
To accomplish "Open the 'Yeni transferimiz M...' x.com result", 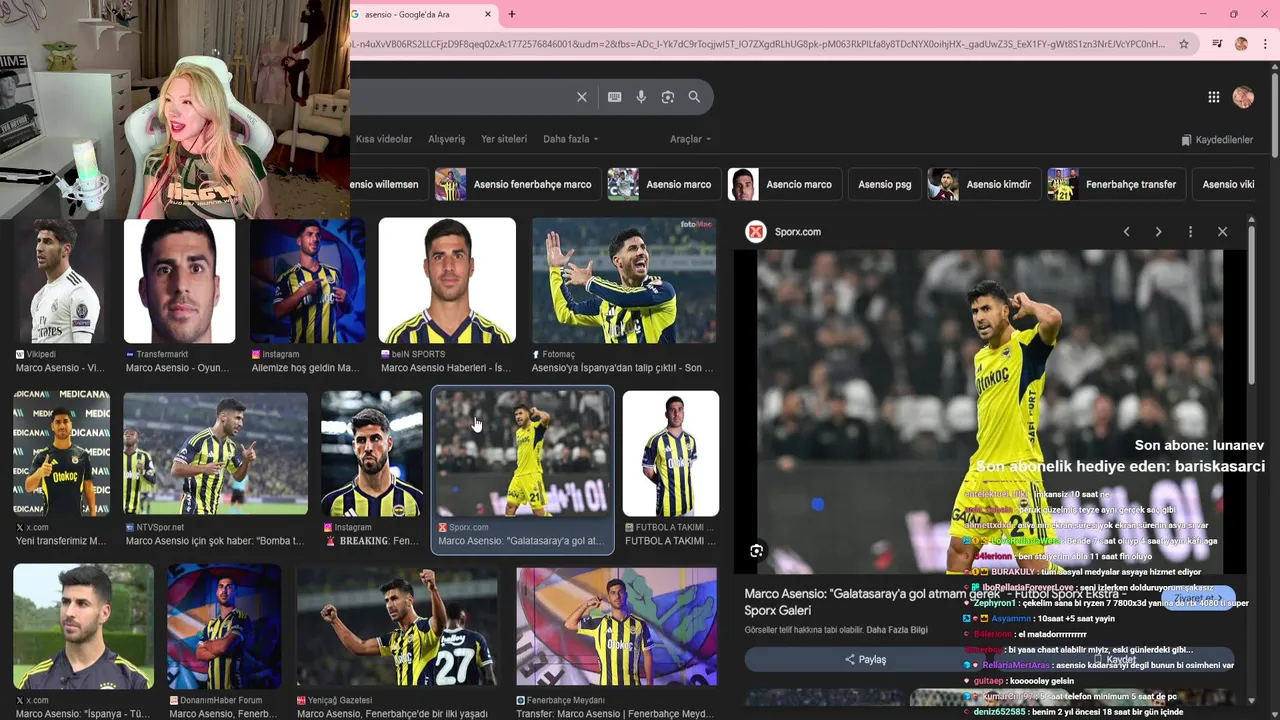I will point(61,454).
